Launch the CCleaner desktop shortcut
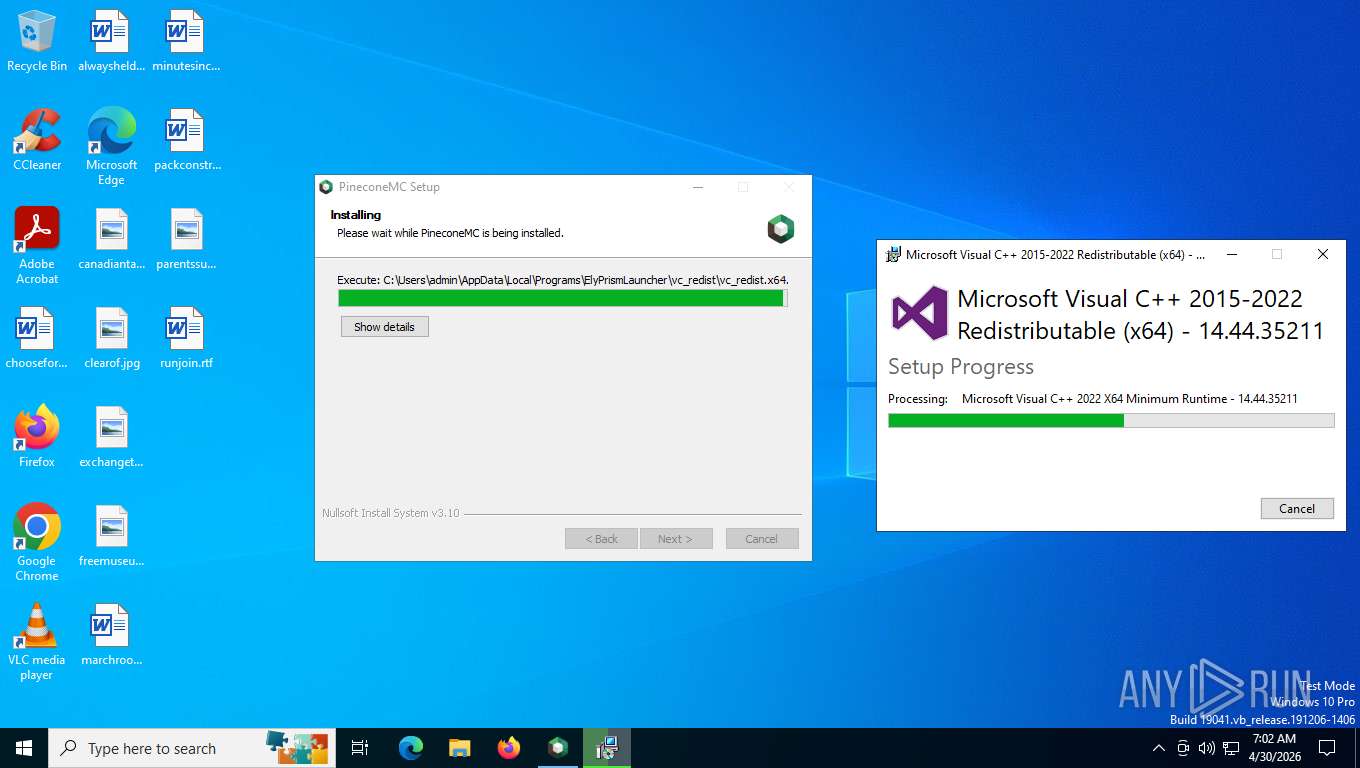The height and width of the screenshot is (768, 1360). (x=37, y=140)
